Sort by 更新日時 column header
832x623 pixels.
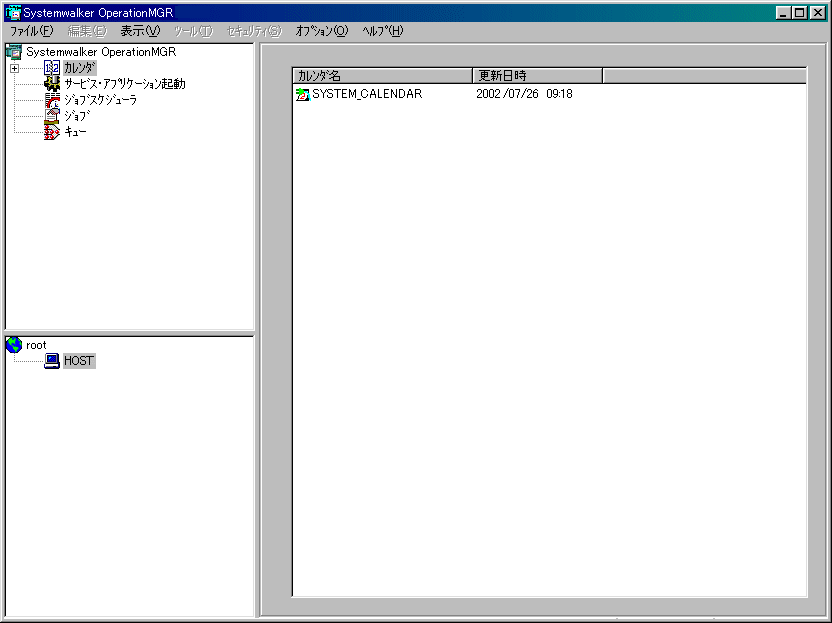click(x=538, y=76)
